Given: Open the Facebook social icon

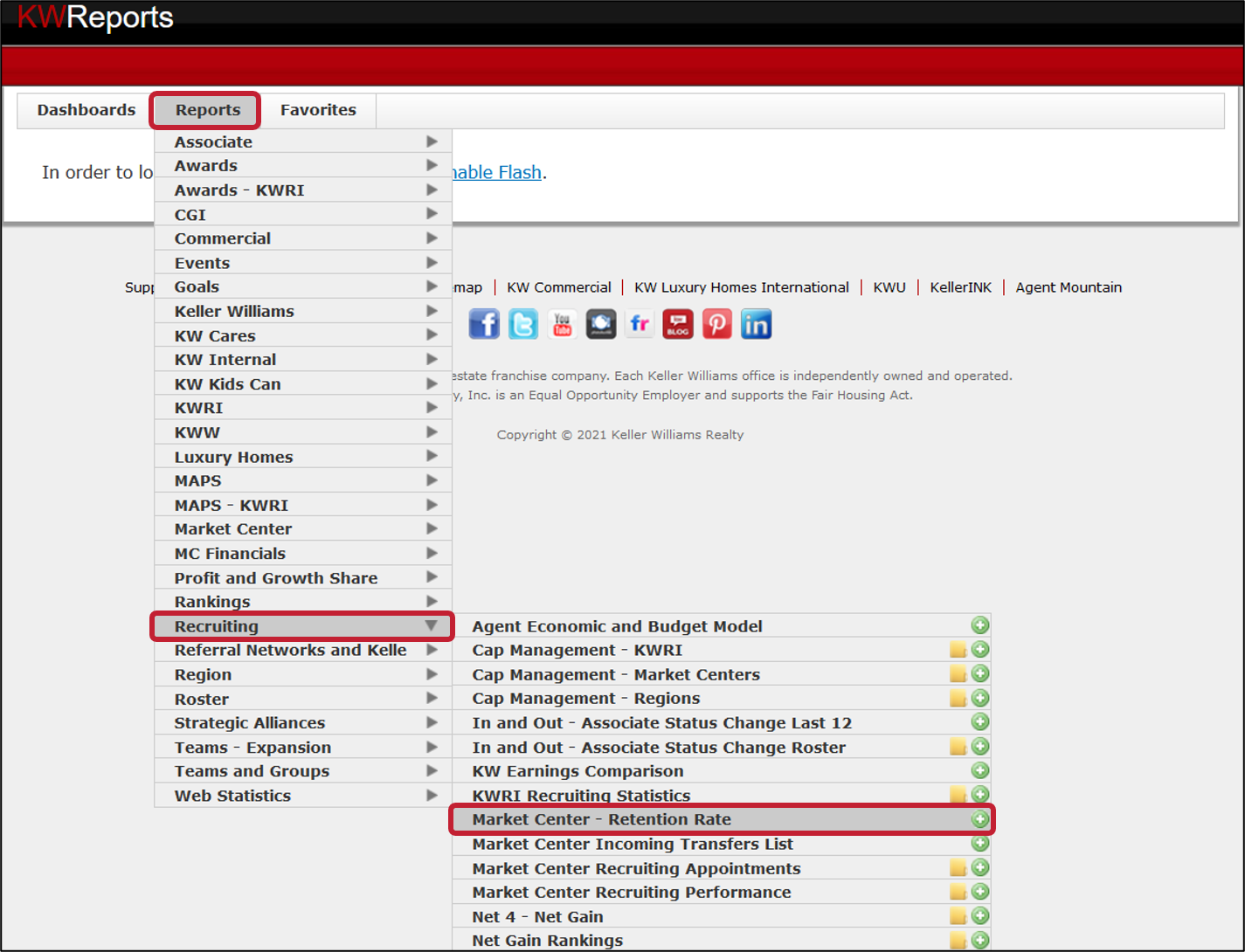Looking at the screenshot, I should 484,324.
